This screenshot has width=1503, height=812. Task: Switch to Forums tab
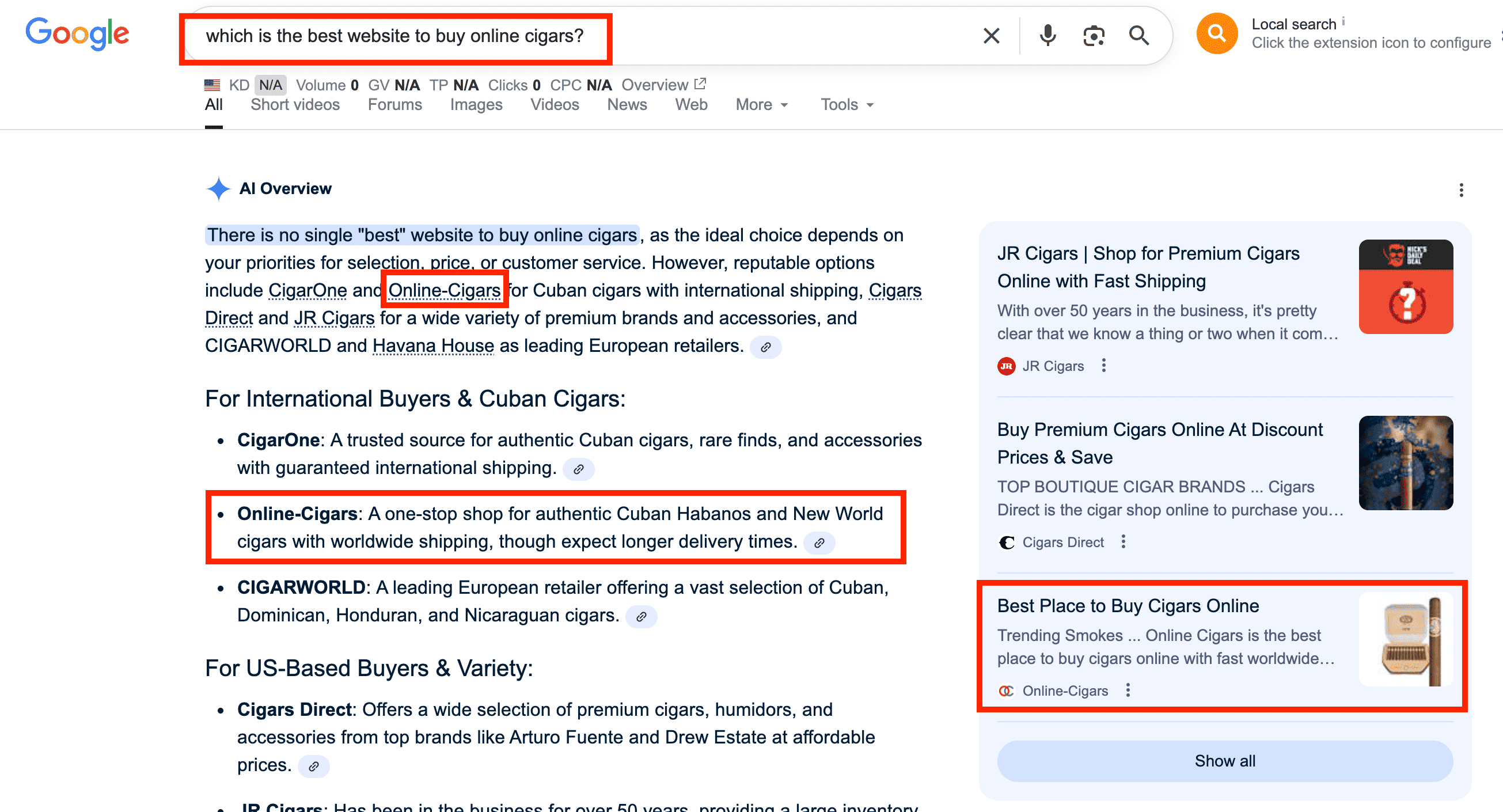point(395,105)
